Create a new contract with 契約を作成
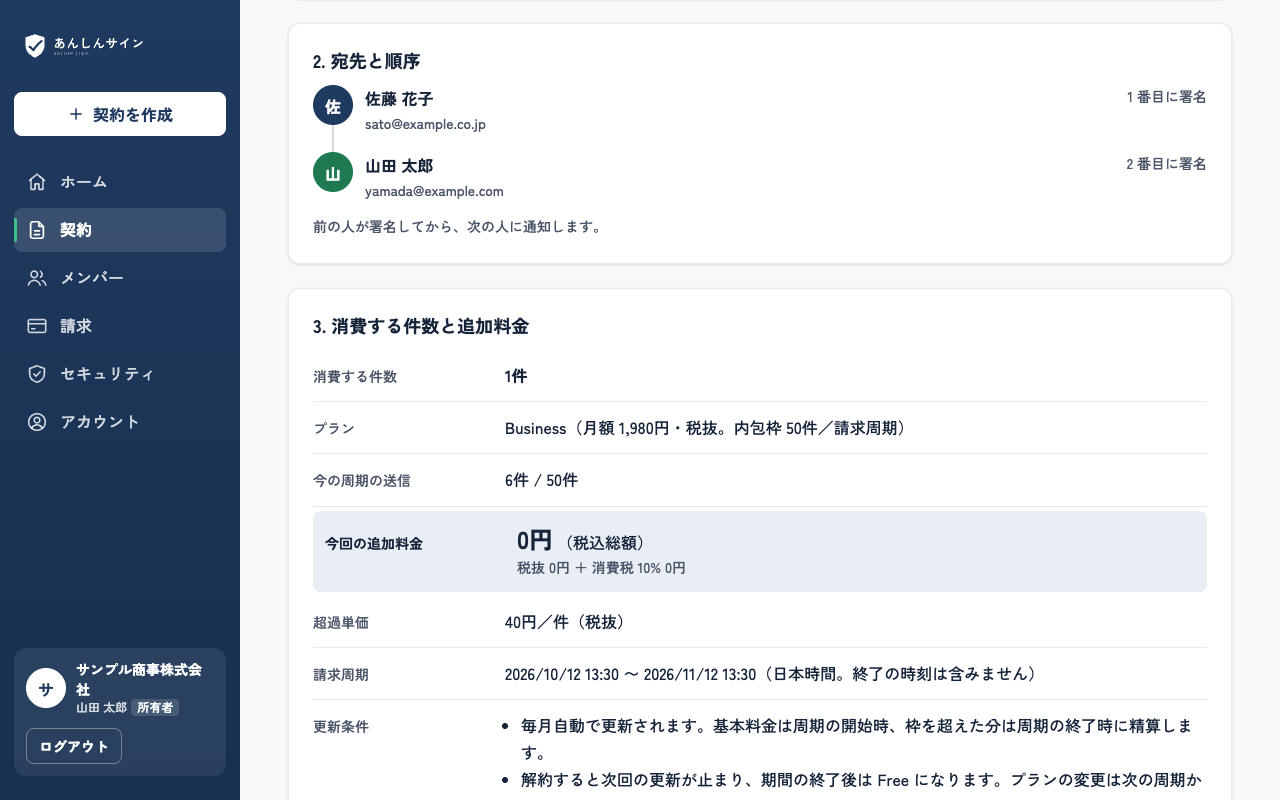 (120, 114)
